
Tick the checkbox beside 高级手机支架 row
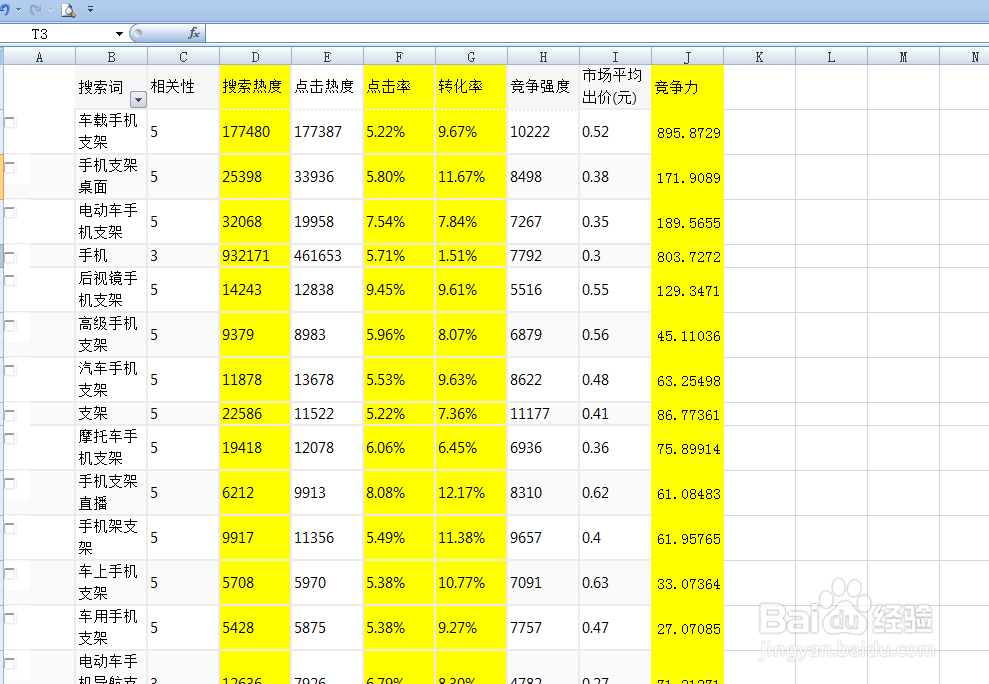(x=9, y=325)
